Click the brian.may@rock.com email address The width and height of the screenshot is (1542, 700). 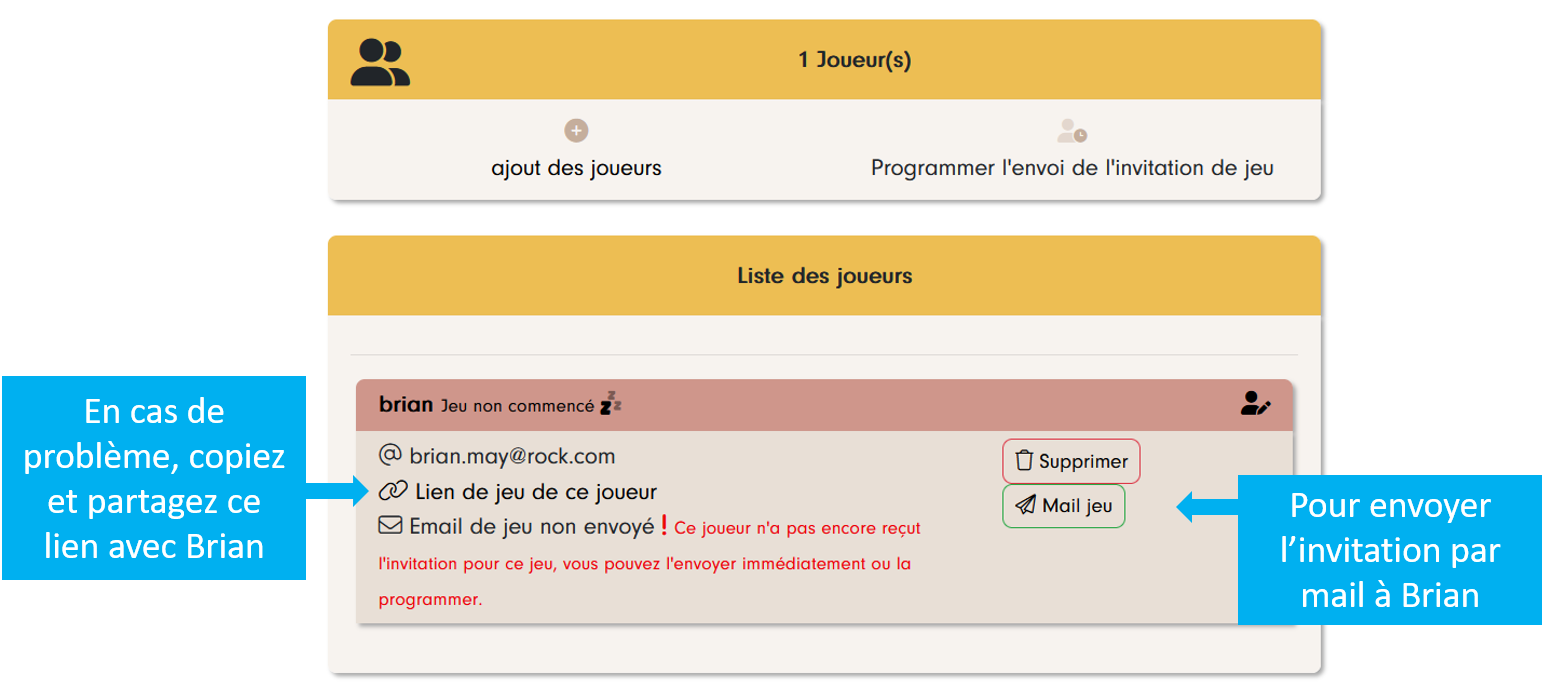point(512,457)
